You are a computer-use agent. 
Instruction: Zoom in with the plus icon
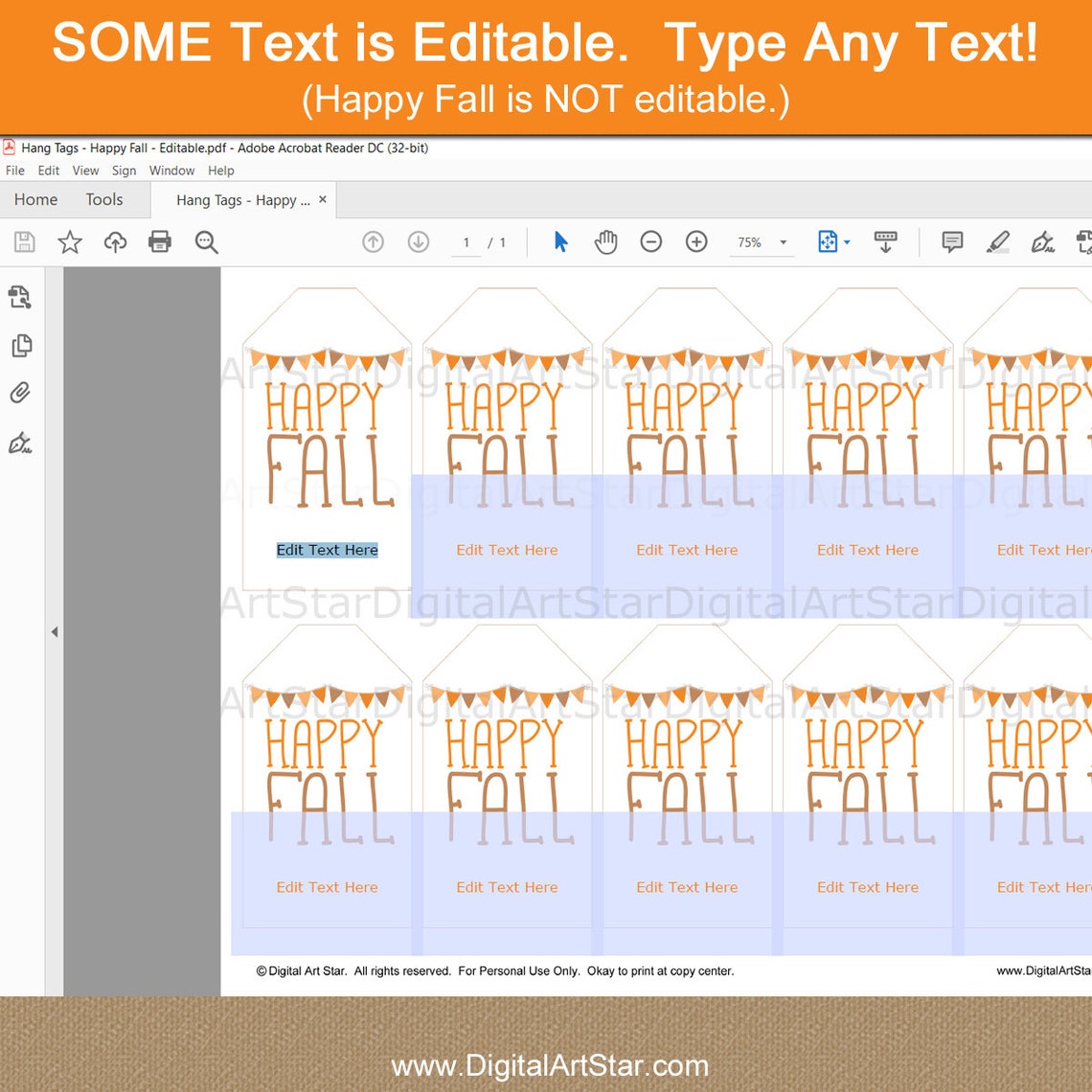tap(696, 241)
